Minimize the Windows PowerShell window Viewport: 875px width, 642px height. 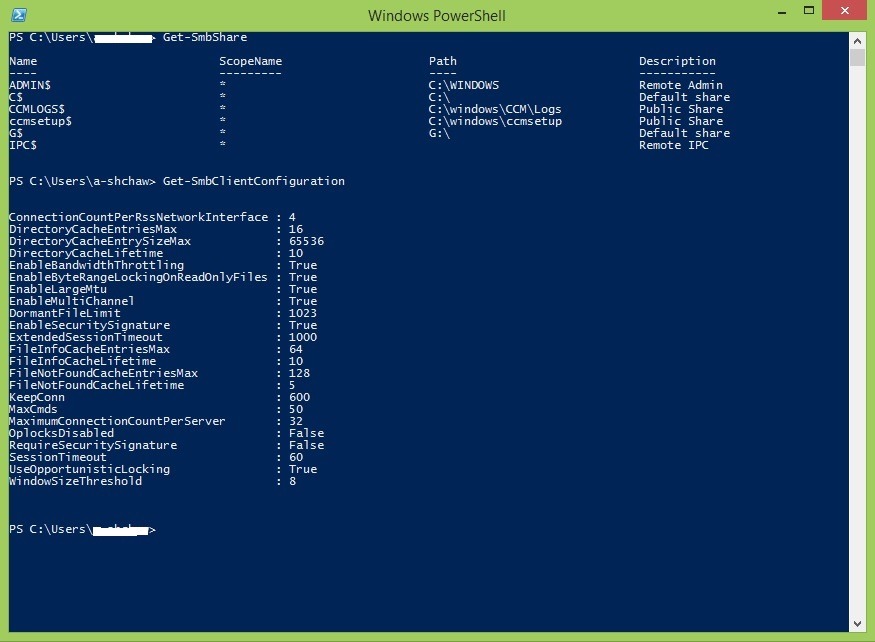[x=782, y=11]
